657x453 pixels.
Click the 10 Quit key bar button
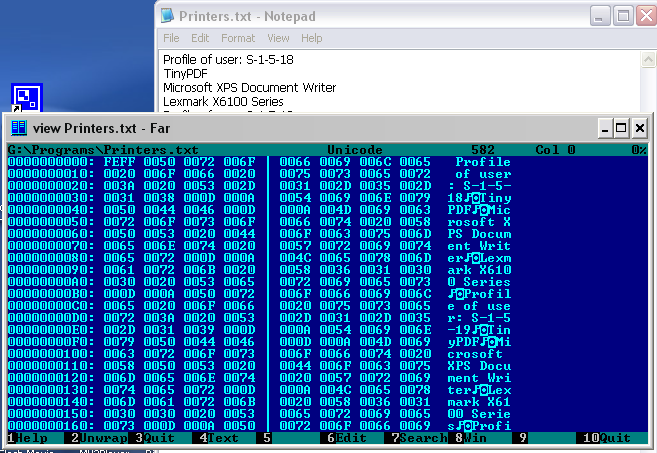(x=615, y=438)
